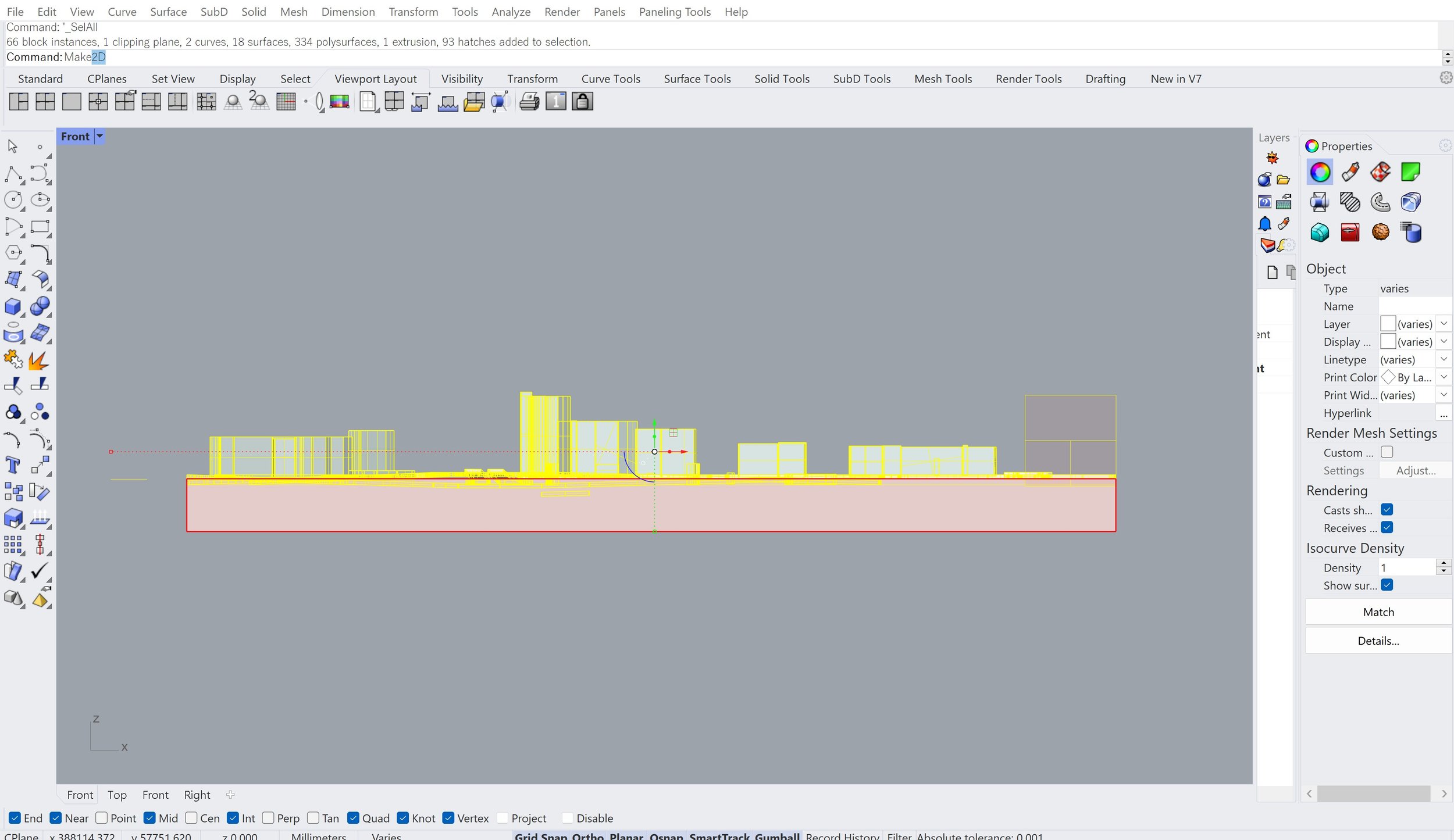The width and height of the screenshot is (1454, 840).
Task: Click the Array grid tool icon
Action: pos(13,545)
